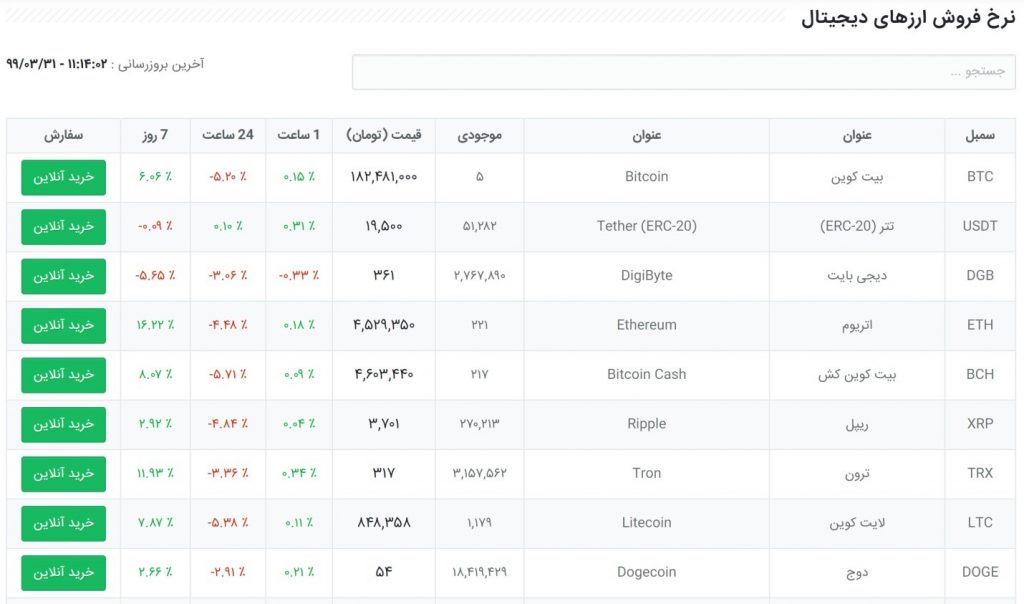
Task: Click the 7-day change in the USDT row
Action: pos(155,226)
